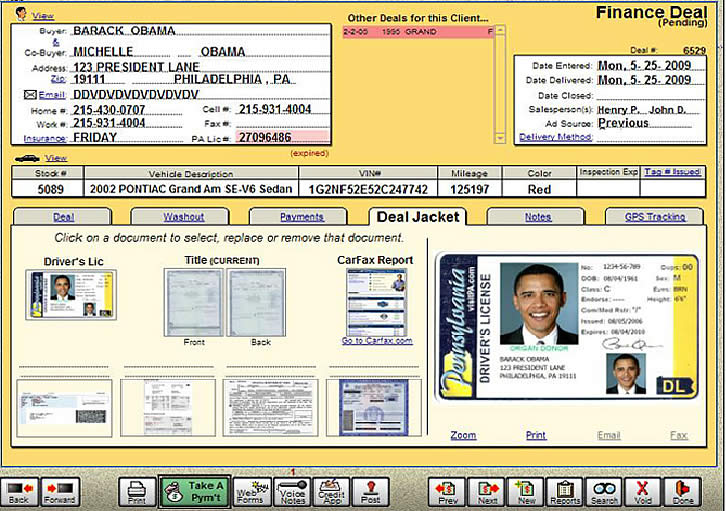Void this deal with X icon

coord(643,492)
